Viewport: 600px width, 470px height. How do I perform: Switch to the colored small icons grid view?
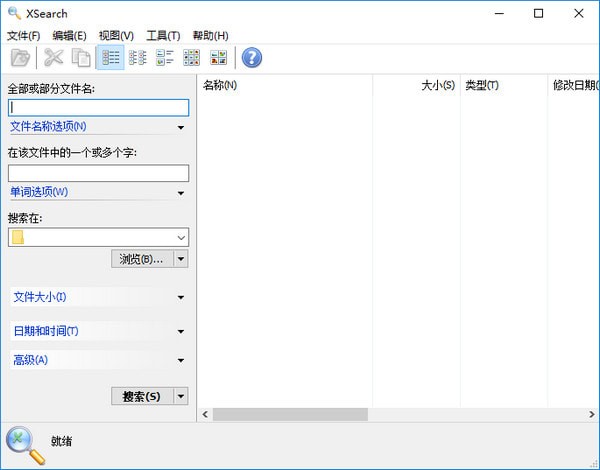click(192, 58)
